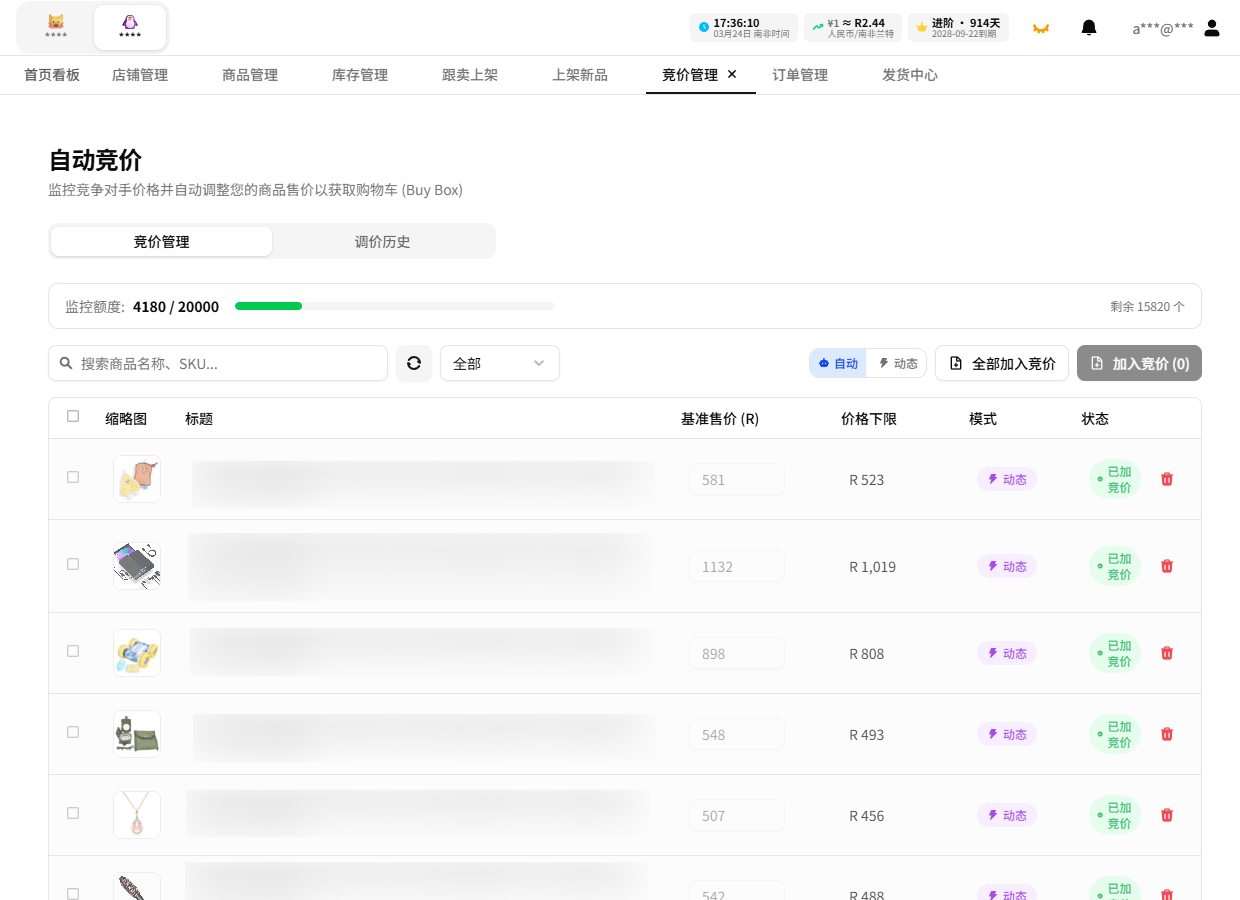Image resolution: width=1240 pixels, height=900 pixels.
Task: Click the refresh icon next to search
Action: click(x=414, y=363)
